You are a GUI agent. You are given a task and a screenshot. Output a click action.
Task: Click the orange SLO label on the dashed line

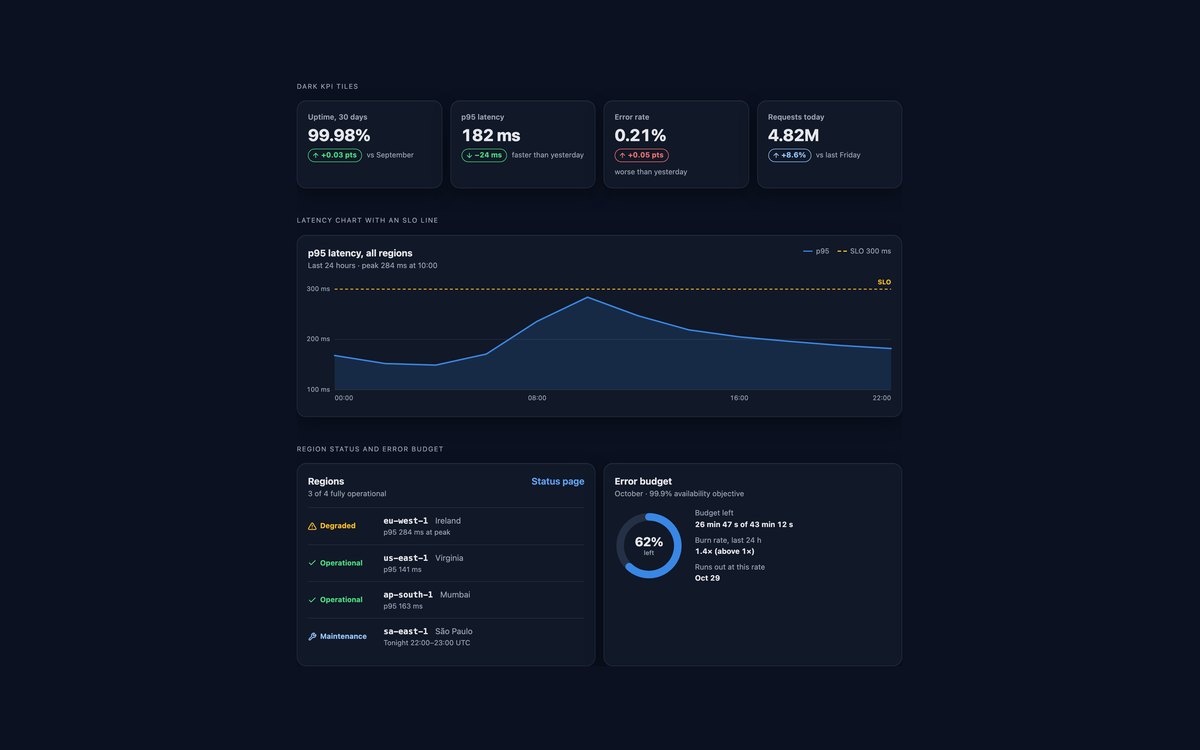pos(884,282)
